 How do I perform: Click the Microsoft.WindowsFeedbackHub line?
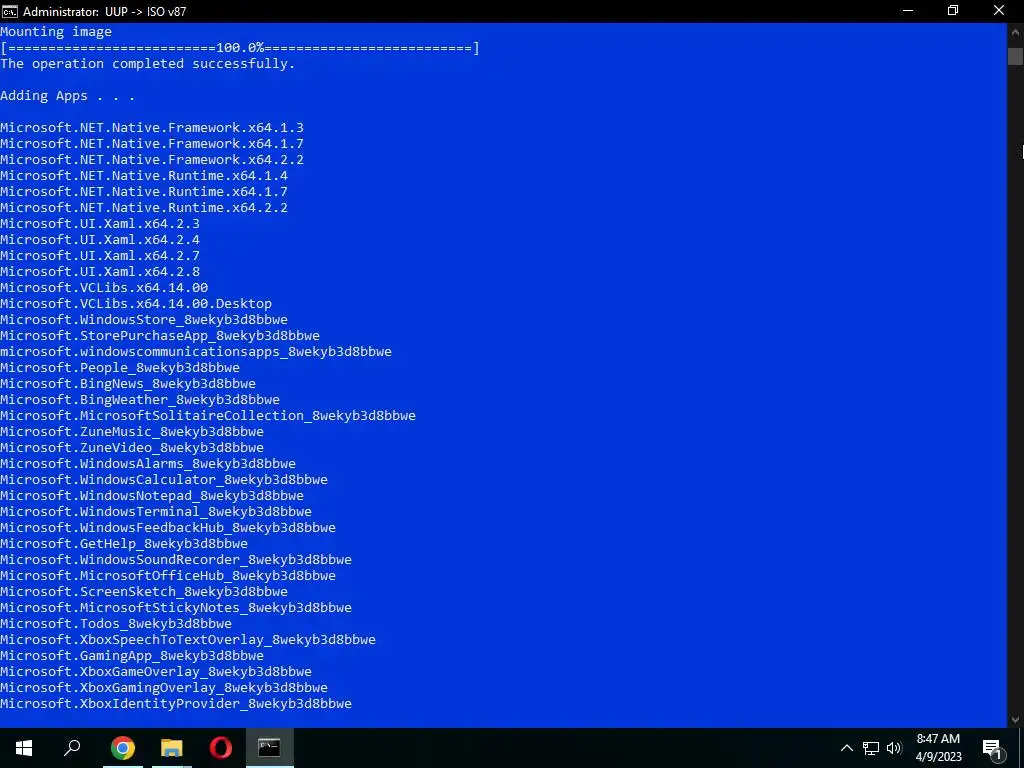click(168, 528)
